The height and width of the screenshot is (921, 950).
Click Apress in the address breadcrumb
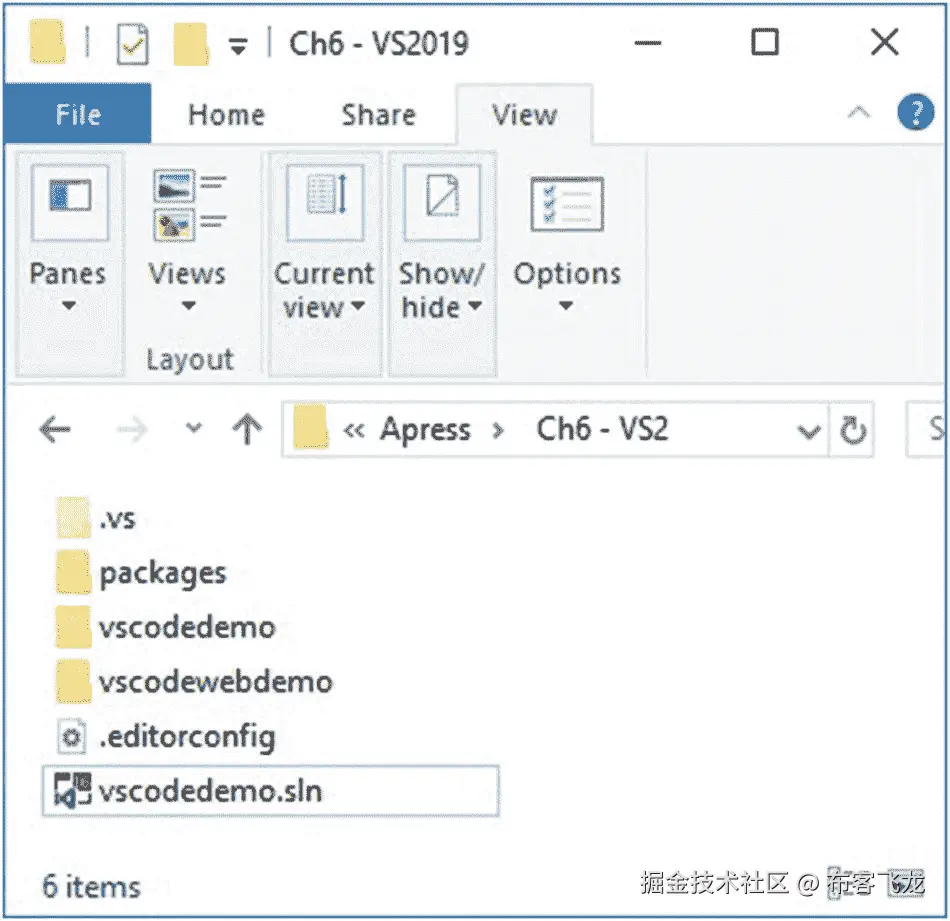pos(424,430)
